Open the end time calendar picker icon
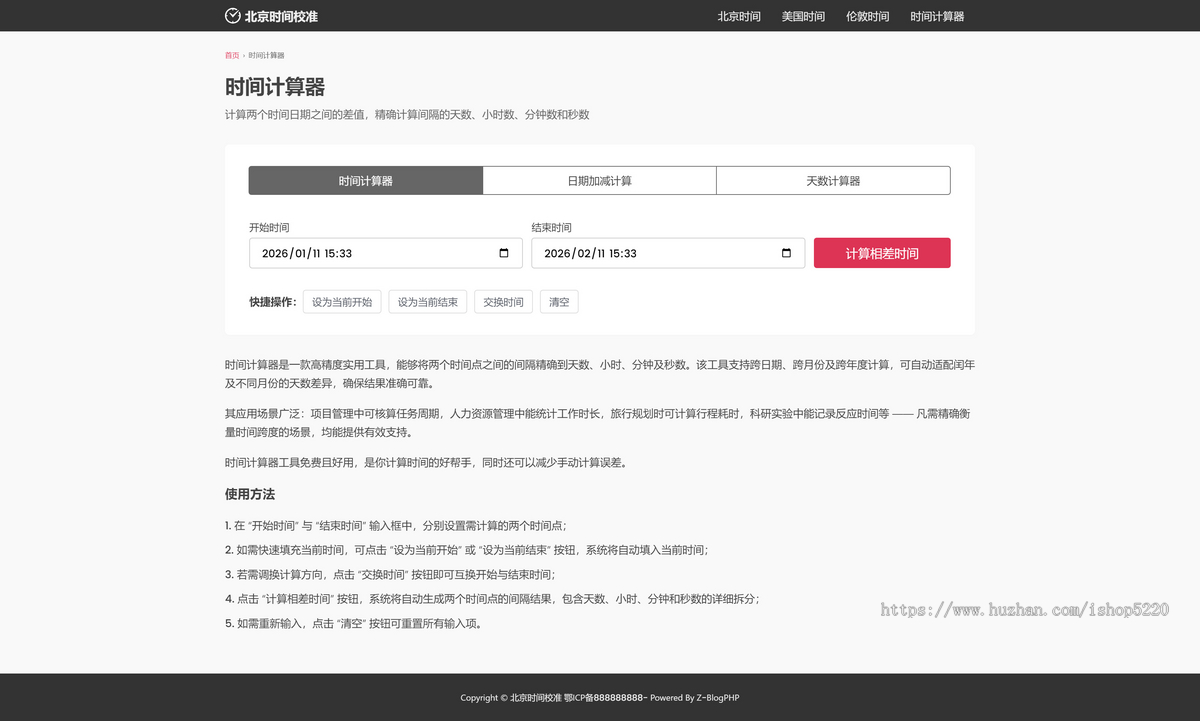This screenshot has height=721, width=1200. click(x=786, y=253)
